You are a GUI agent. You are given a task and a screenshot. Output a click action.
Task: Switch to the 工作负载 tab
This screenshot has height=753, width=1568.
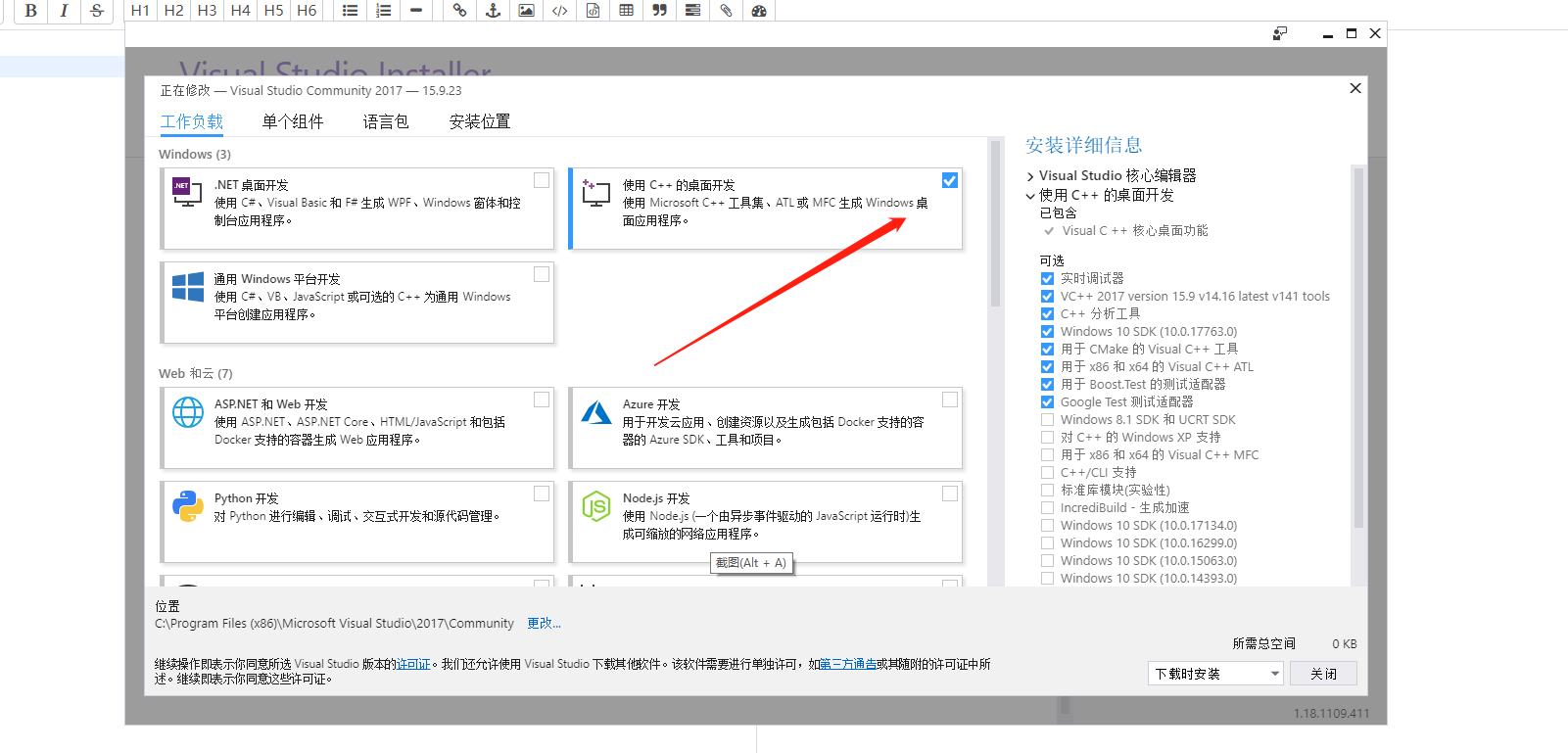coord(192,121)
